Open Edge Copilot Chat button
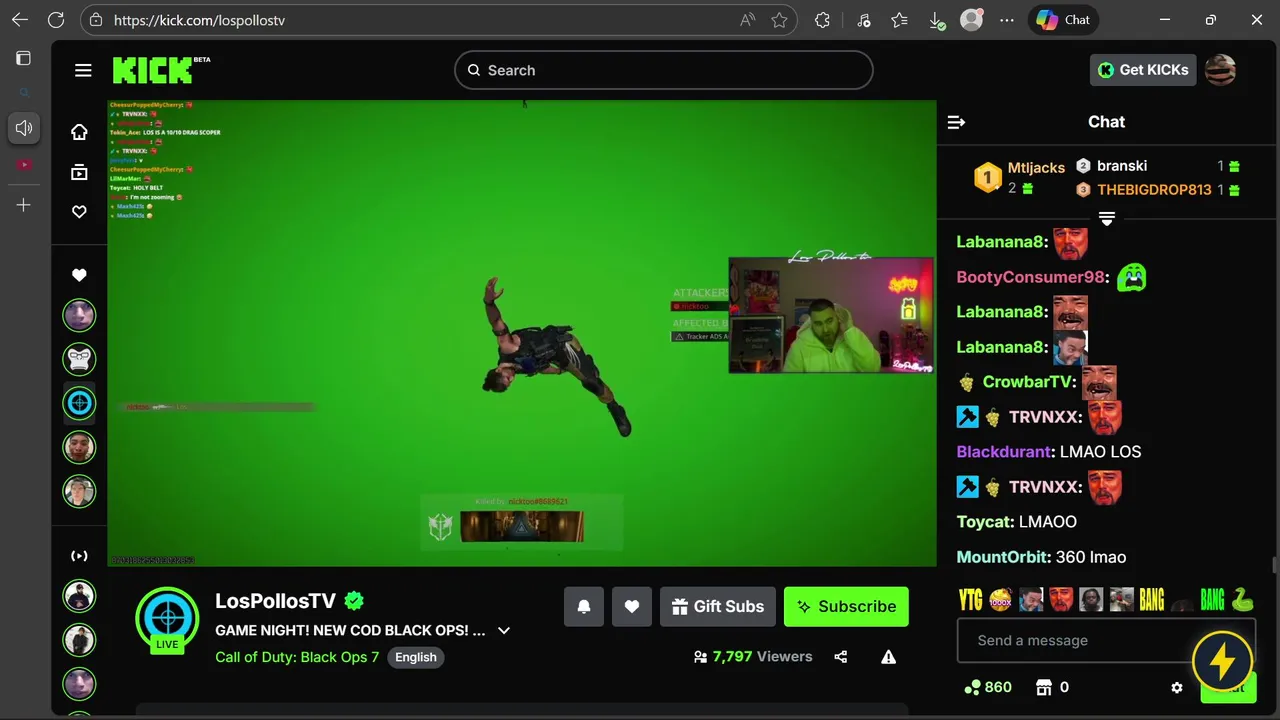This screenshot has width=1280, height=720. click(1063, 20)
